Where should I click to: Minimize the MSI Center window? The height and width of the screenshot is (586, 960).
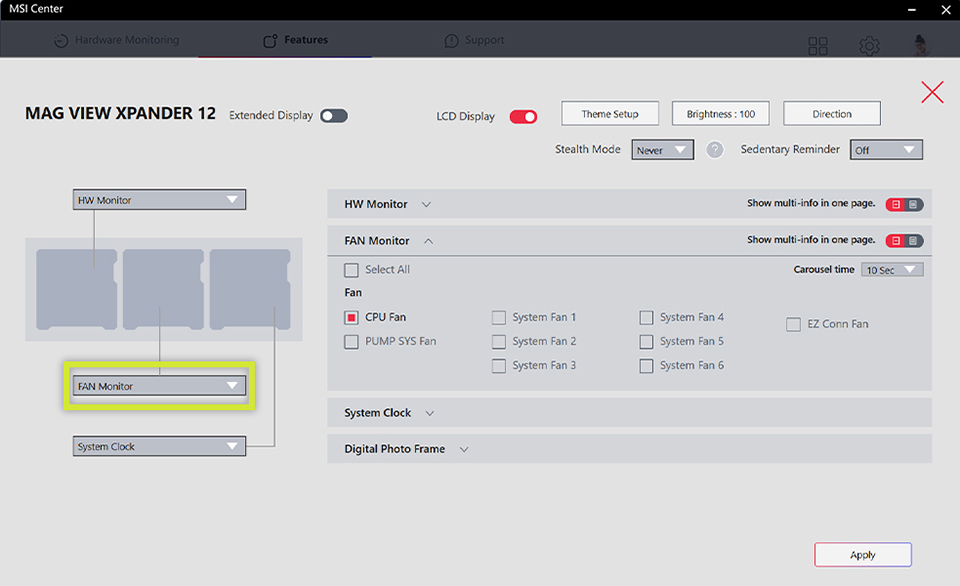point(911,10)
